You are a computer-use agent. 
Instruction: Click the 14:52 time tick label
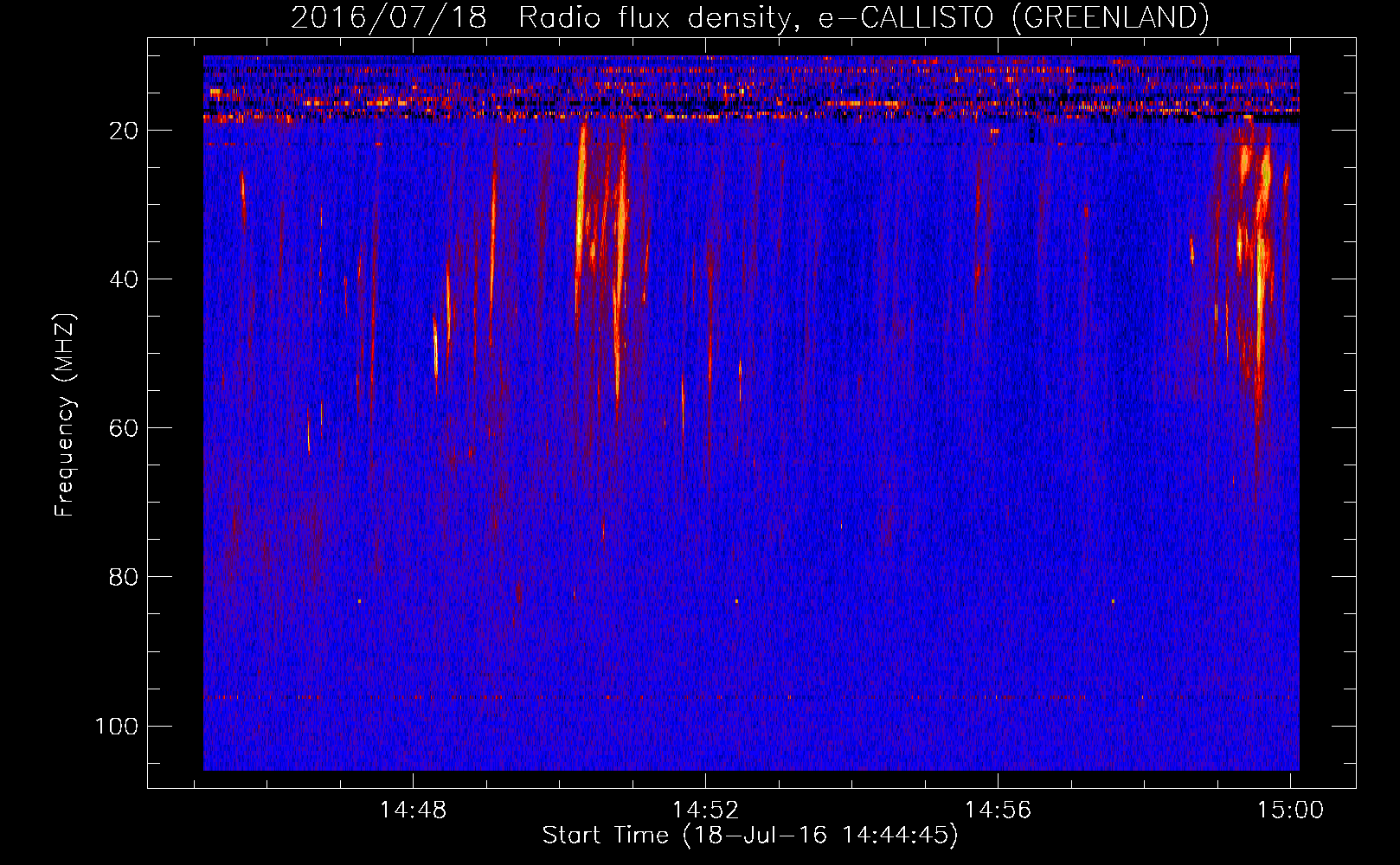705,811
